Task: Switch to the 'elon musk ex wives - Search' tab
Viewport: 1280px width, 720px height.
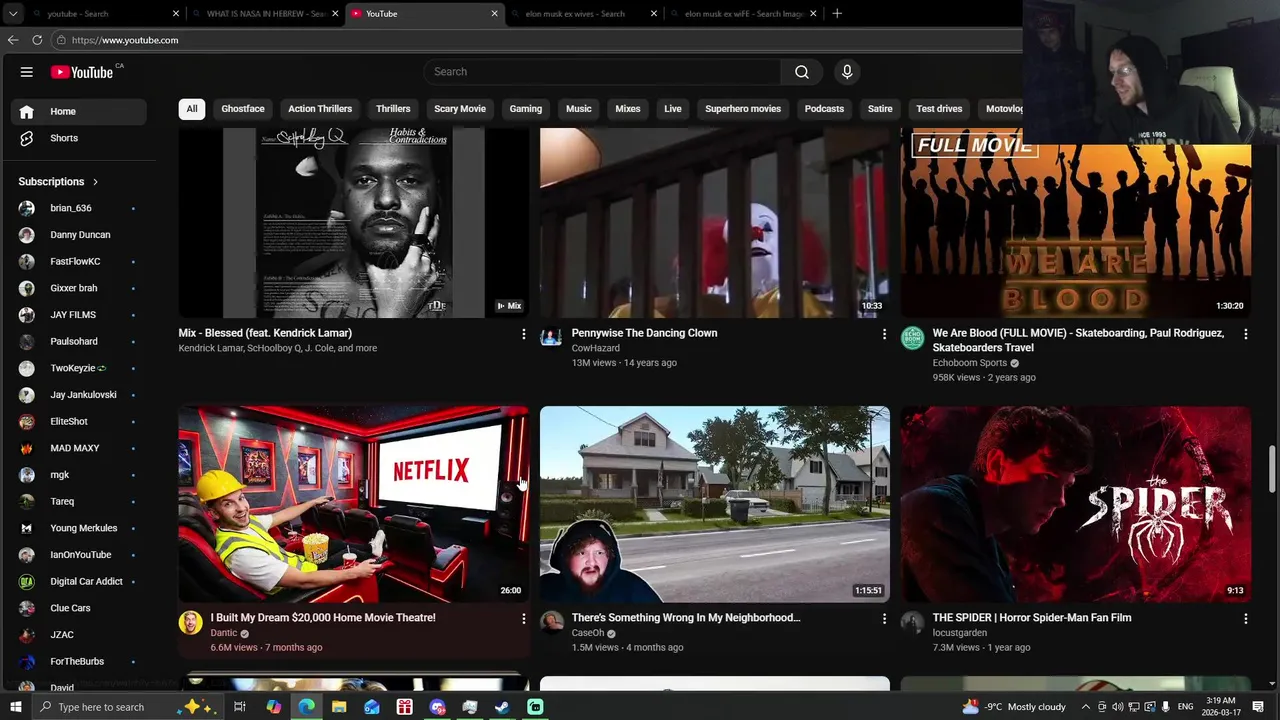Action: [583, 14]
